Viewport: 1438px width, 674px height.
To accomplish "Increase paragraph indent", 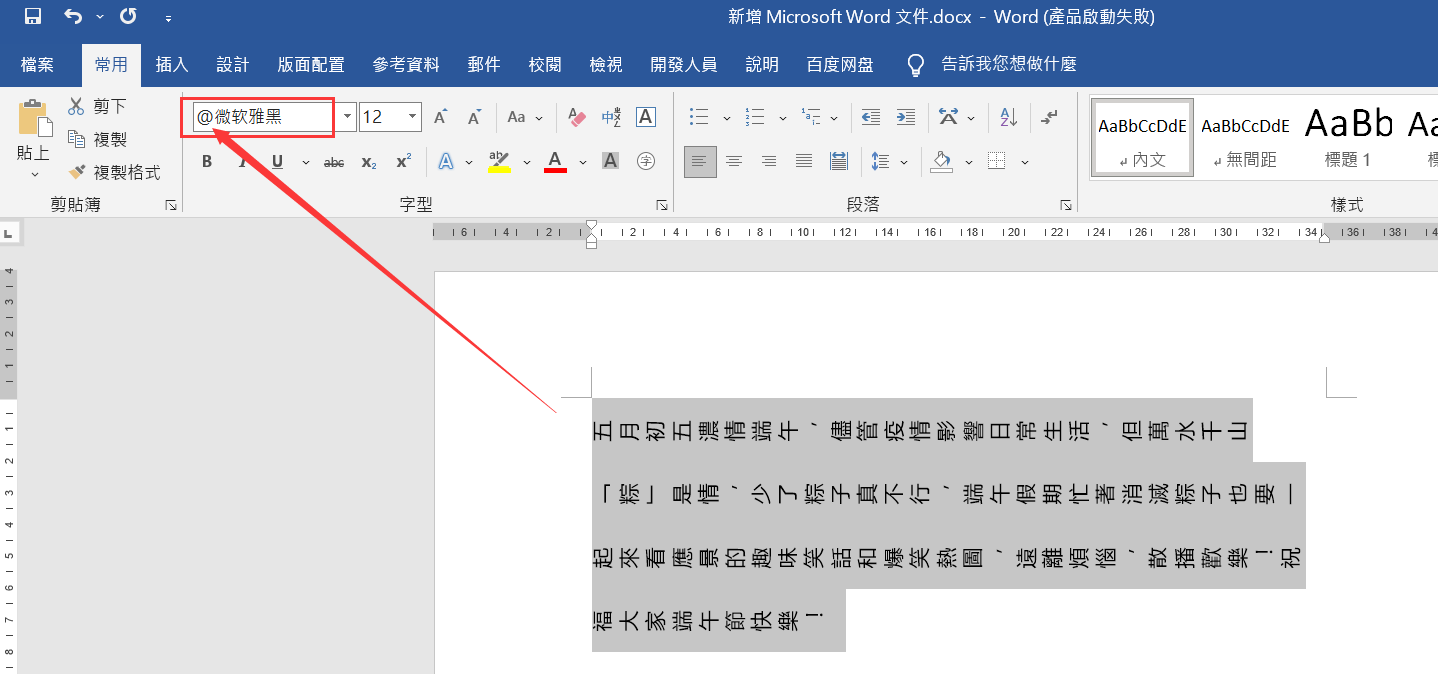I will [x=906, y=117].
